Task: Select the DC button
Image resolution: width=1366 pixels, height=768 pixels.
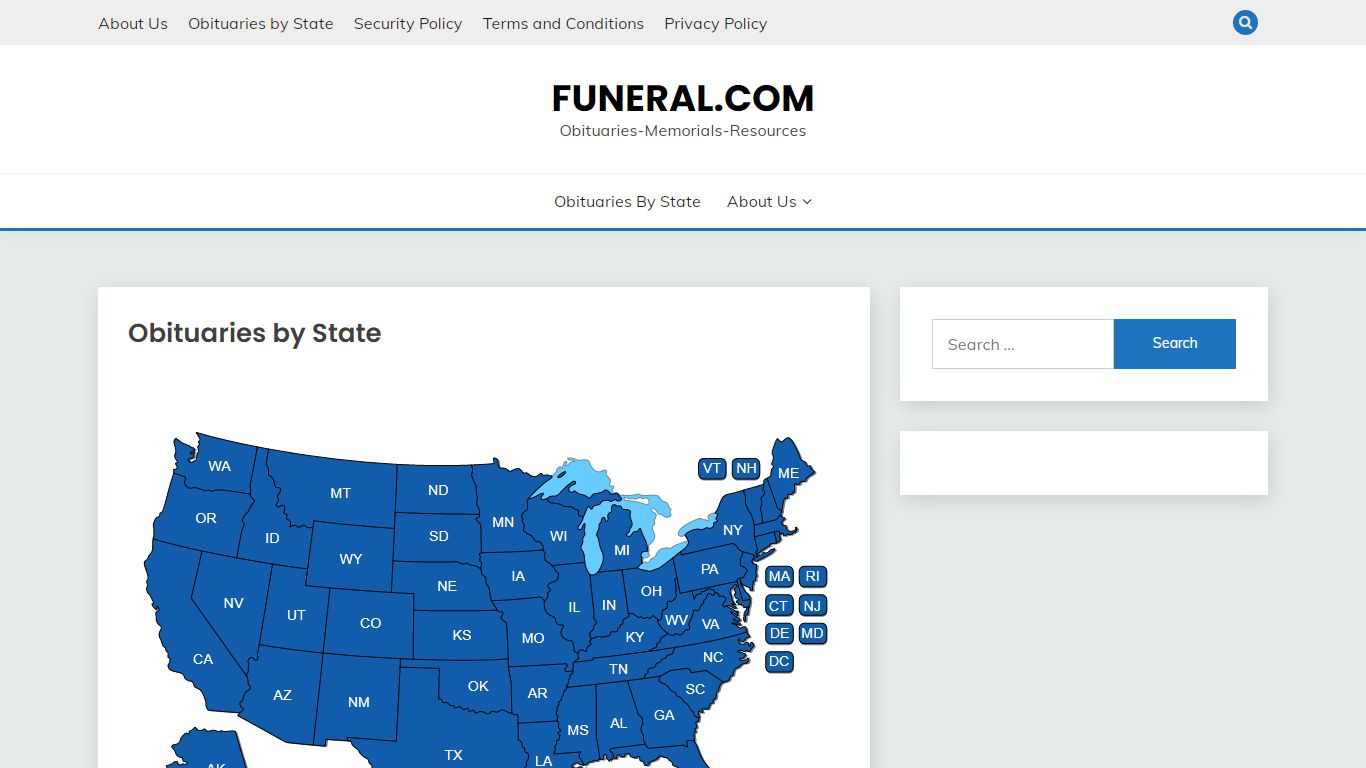Action: tap(779, 661)
